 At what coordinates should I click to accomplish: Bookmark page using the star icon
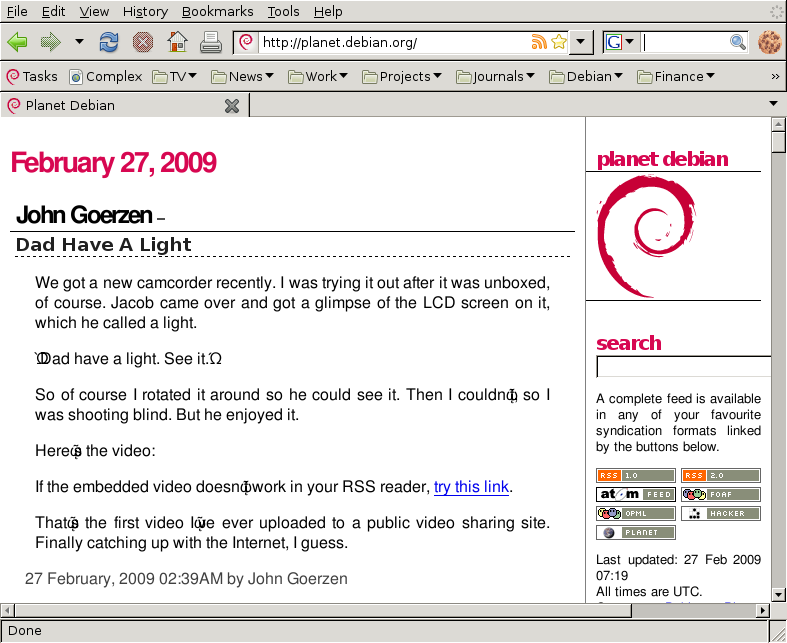point(559,42)
